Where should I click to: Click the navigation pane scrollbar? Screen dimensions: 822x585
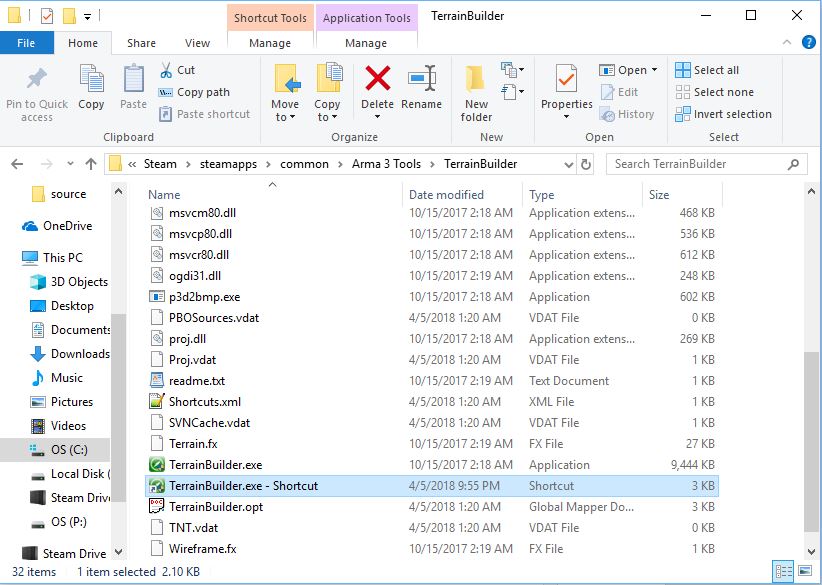click(118, 407)
